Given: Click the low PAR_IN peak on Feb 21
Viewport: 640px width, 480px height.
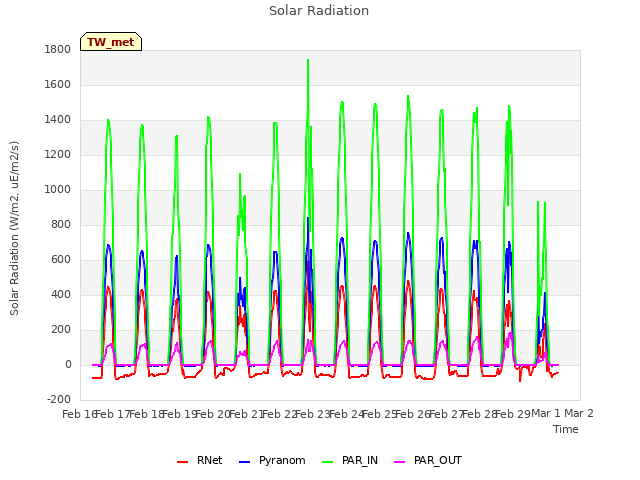Looking at the screenshot, I should (x=240, y=174).
